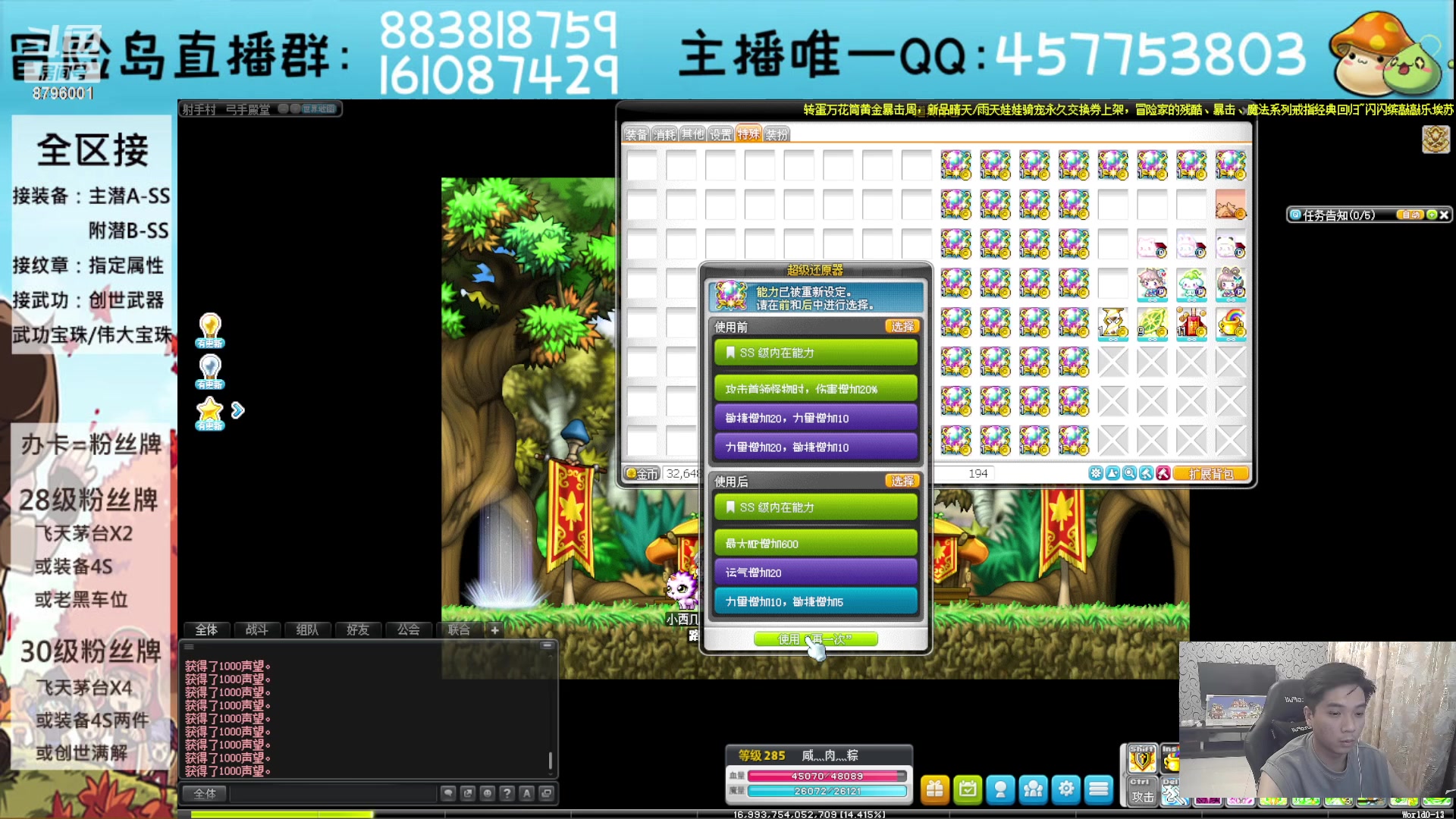This screenshot has height=819, width=1456.
Task: Click the yellow lightbulb notifier icon
Action: click(210, 331)
